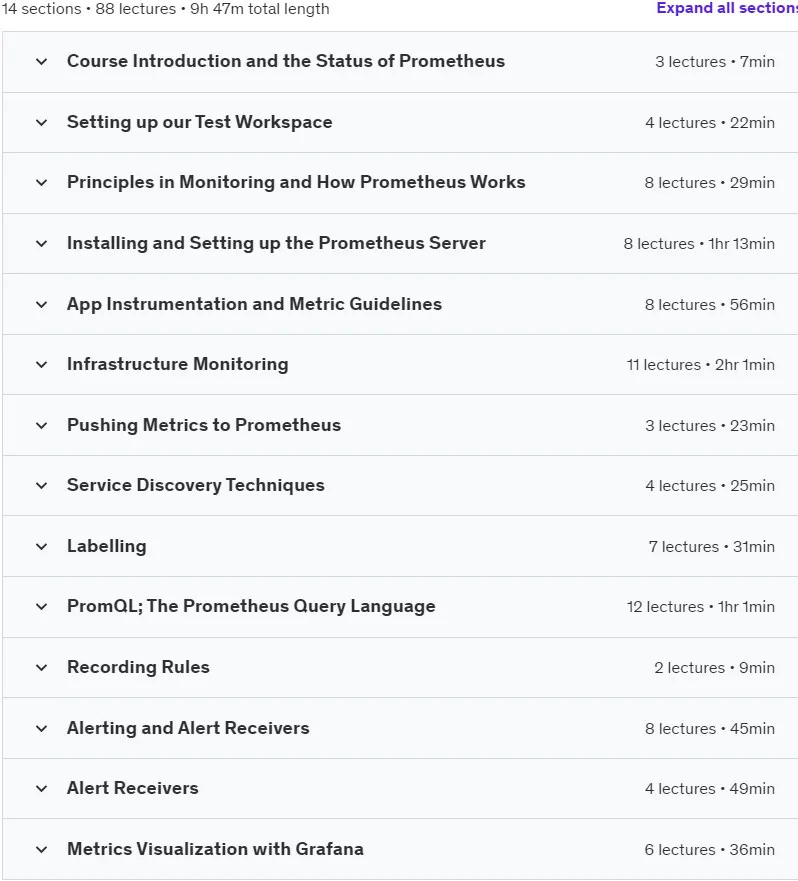Expand the Recording Rules chevron
Image resolution: width=798 pixels, height=881 pixels.
pyautogui.click(x=42, y=667)
